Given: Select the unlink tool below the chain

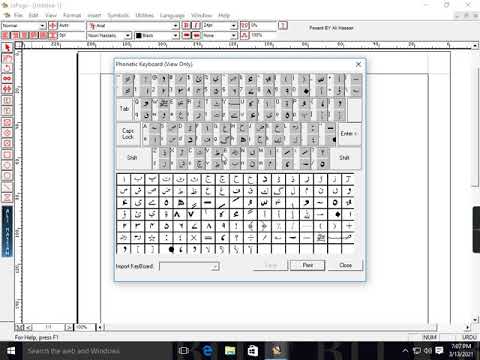Looking at the screenshot, I should coord(7,89).
